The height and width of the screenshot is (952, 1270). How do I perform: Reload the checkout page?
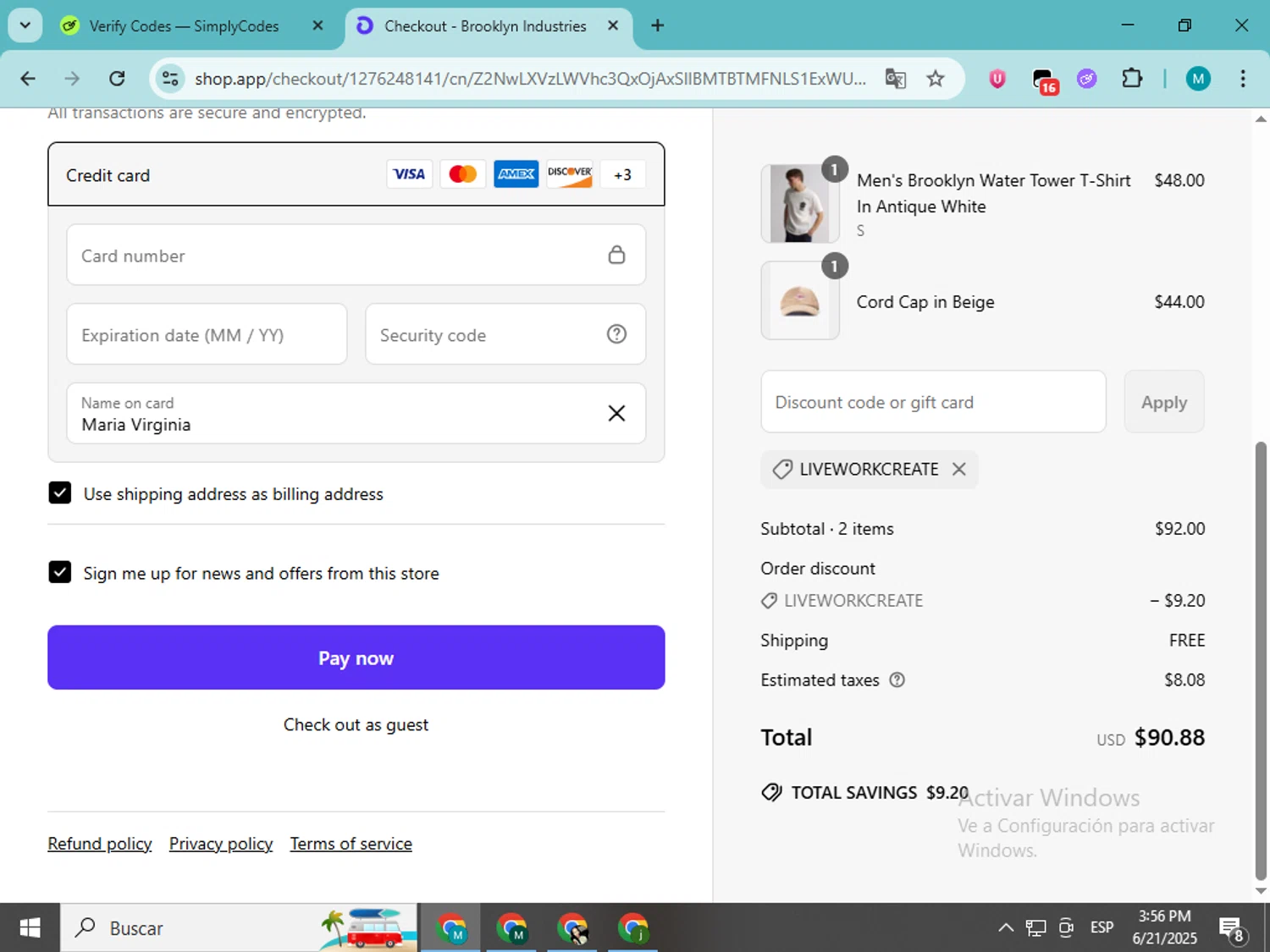[117, 79]
